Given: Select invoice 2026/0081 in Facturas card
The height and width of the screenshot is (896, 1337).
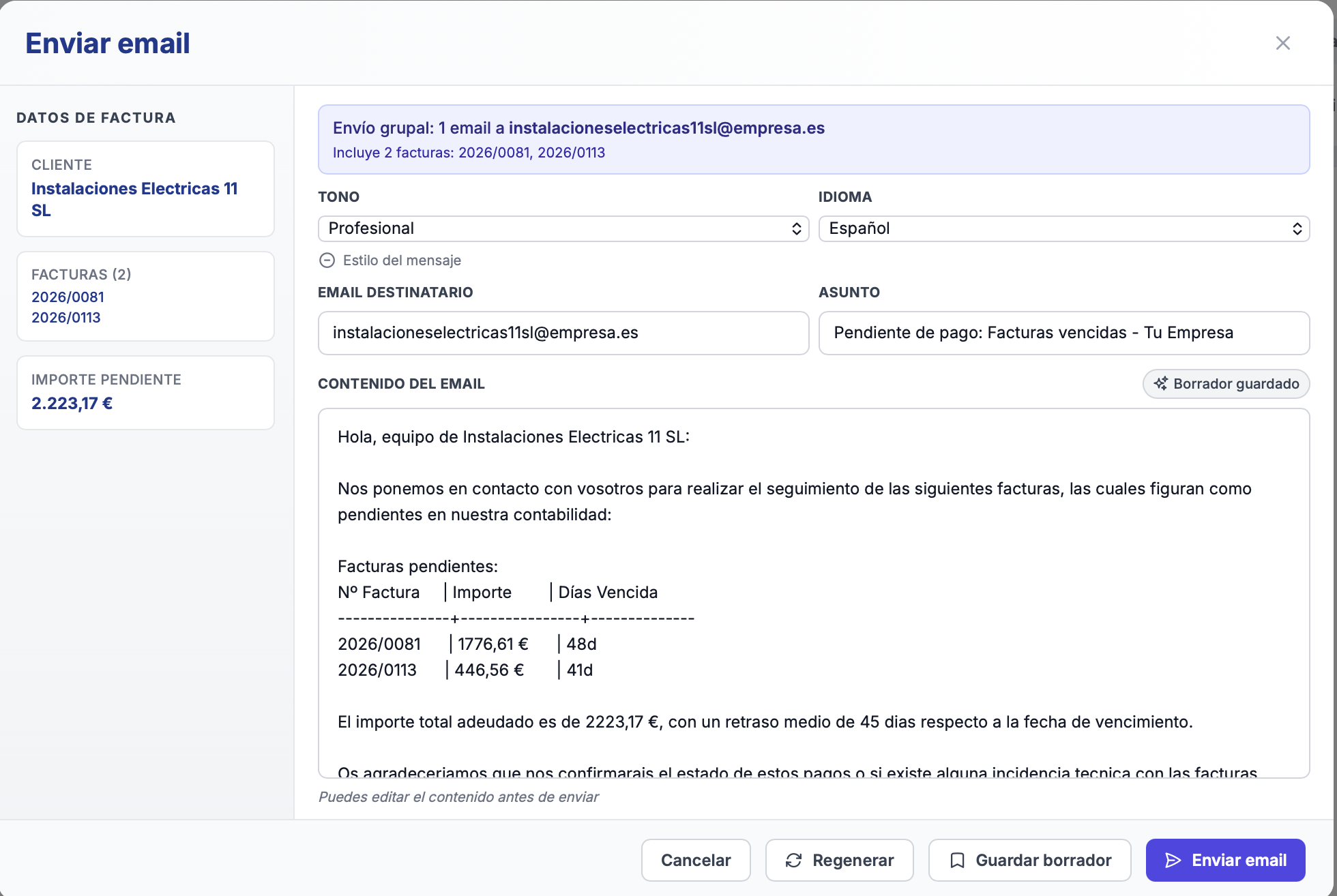Looking at the screenshot, I should pyautogui.click(x=68, y=297).
